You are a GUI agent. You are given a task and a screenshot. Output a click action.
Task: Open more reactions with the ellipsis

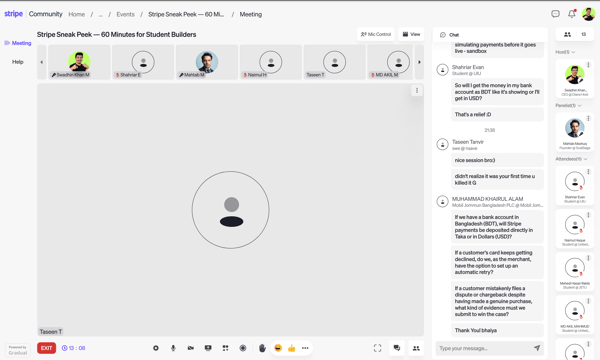tap(305, 348)
